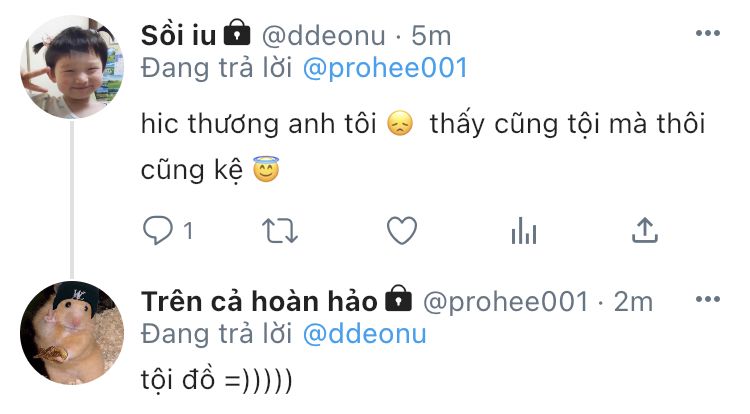View analytics on the Sồi iu tweet

[x=524, y=230]
